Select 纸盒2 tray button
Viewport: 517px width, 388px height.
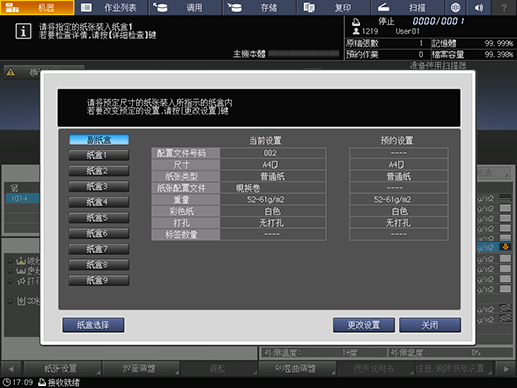point(99,171)
